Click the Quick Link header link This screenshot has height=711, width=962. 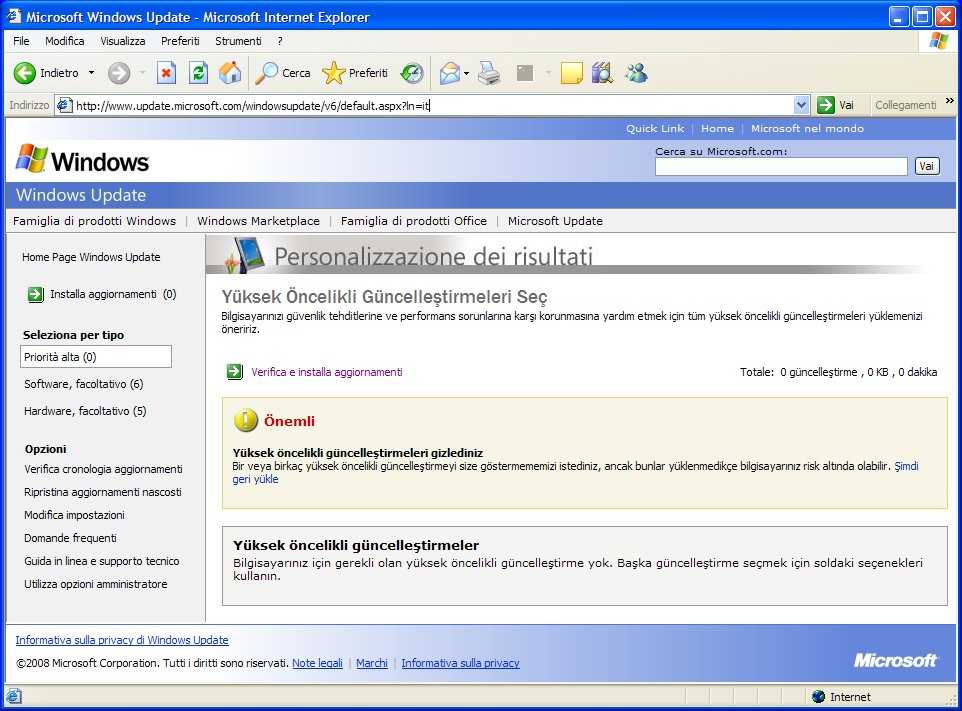tap(655, 128)
